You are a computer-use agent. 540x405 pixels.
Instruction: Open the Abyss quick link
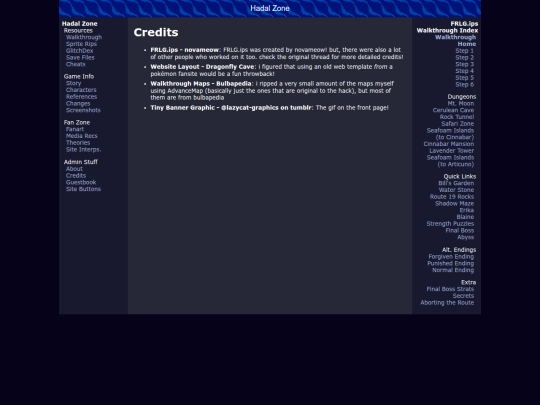click(x=466, y=237)
